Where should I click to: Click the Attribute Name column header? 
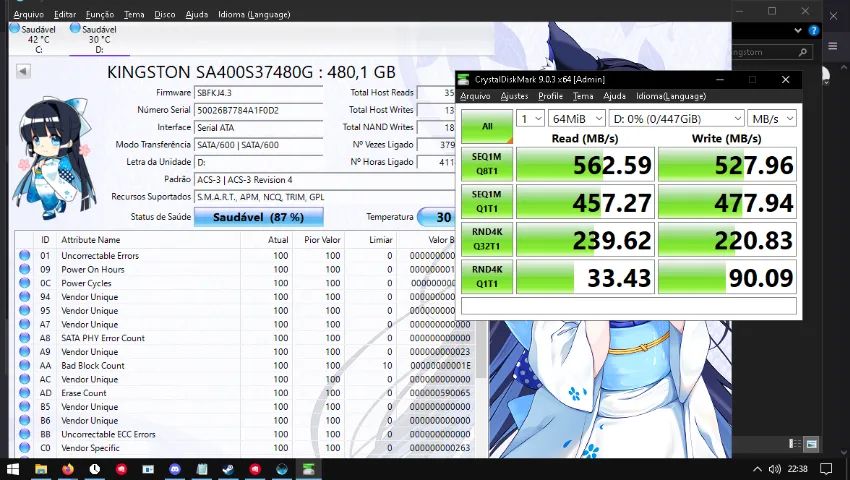(x=91, y=240)
